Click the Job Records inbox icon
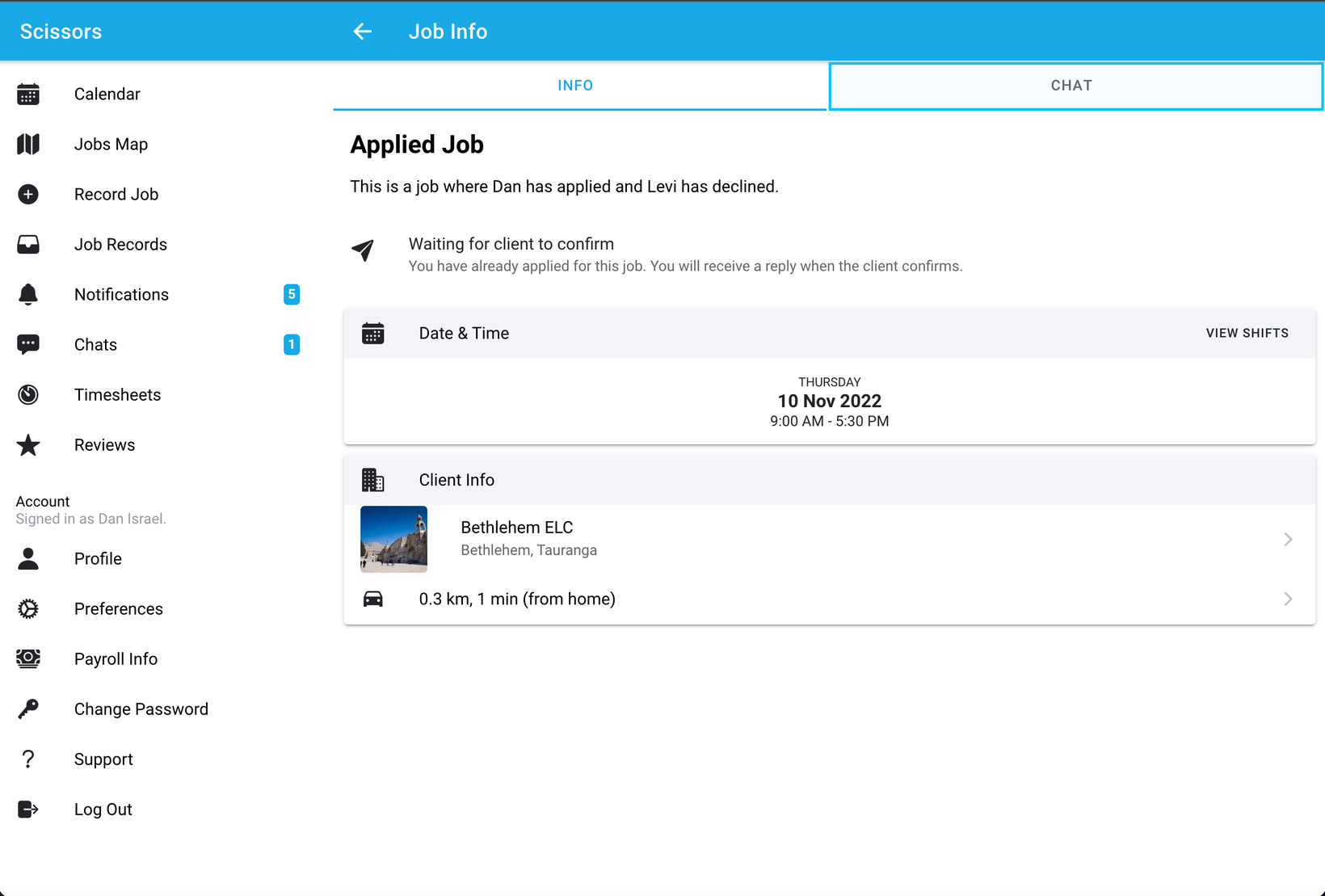The image size is (1325, 896). coord(28,245)
